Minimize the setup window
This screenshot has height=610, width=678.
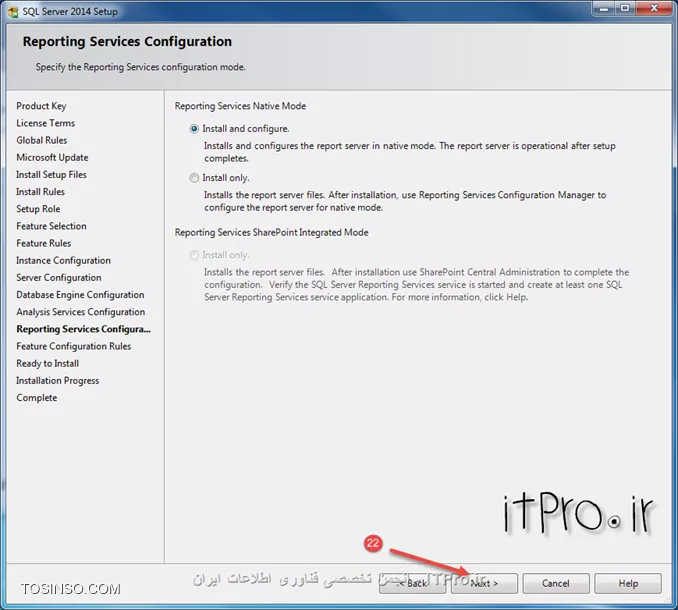click(604, 9)
